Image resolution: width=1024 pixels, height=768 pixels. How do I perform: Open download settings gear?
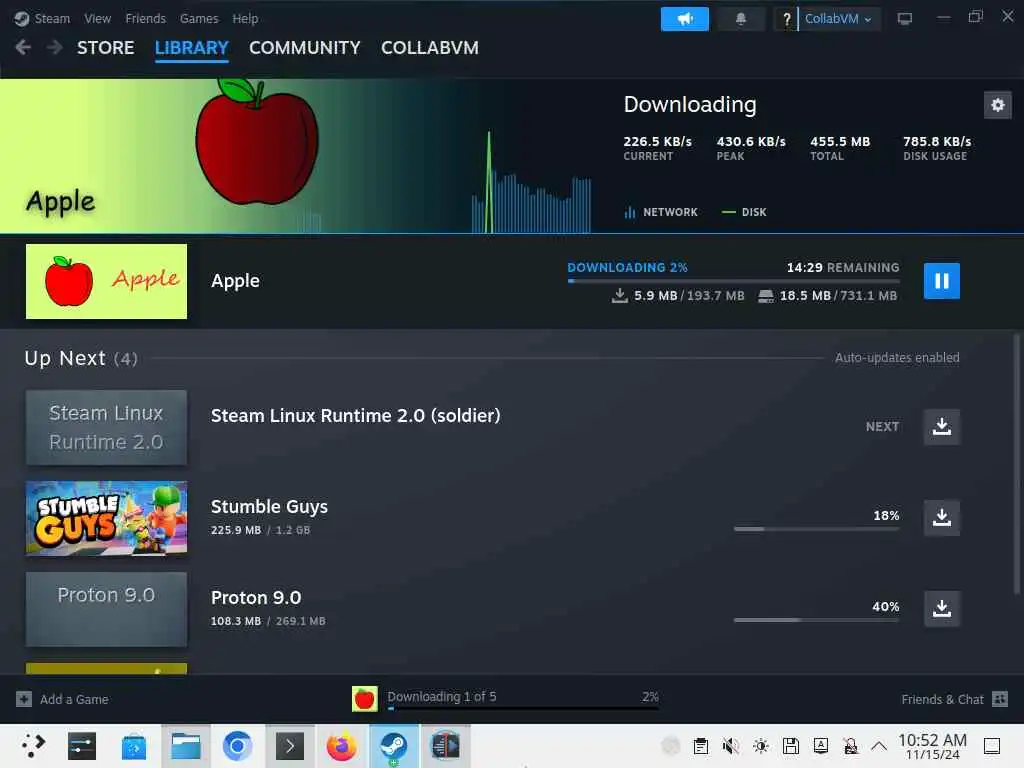997,105
